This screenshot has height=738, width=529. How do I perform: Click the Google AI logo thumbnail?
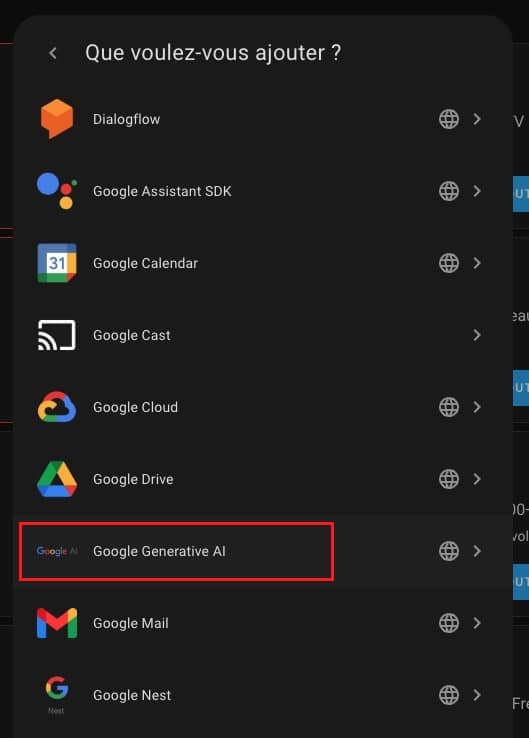(x=57, y=551)
